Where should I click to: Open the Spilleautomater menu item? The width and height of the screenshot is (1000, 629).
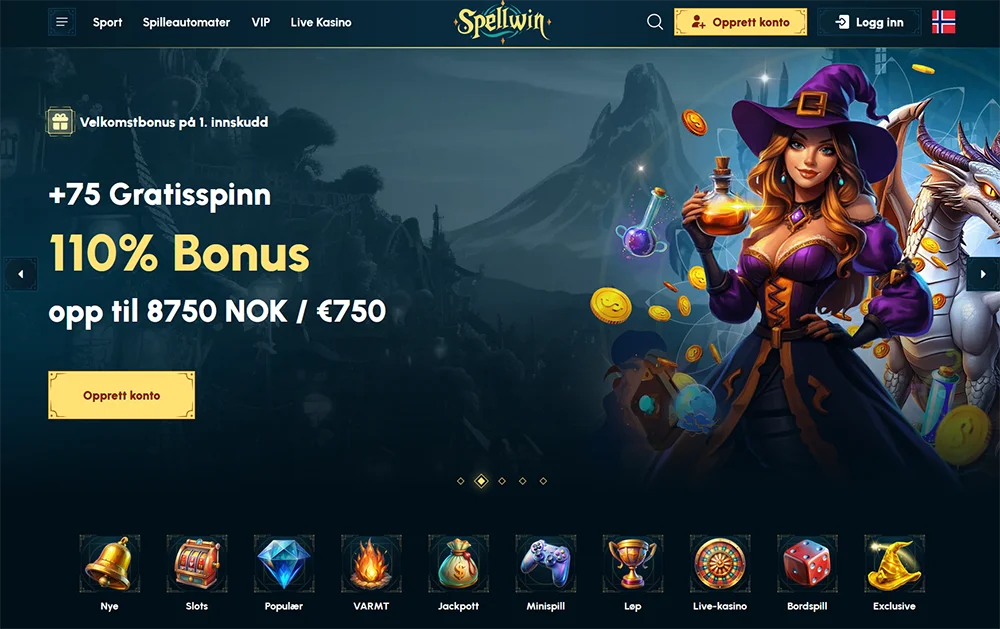186,22
